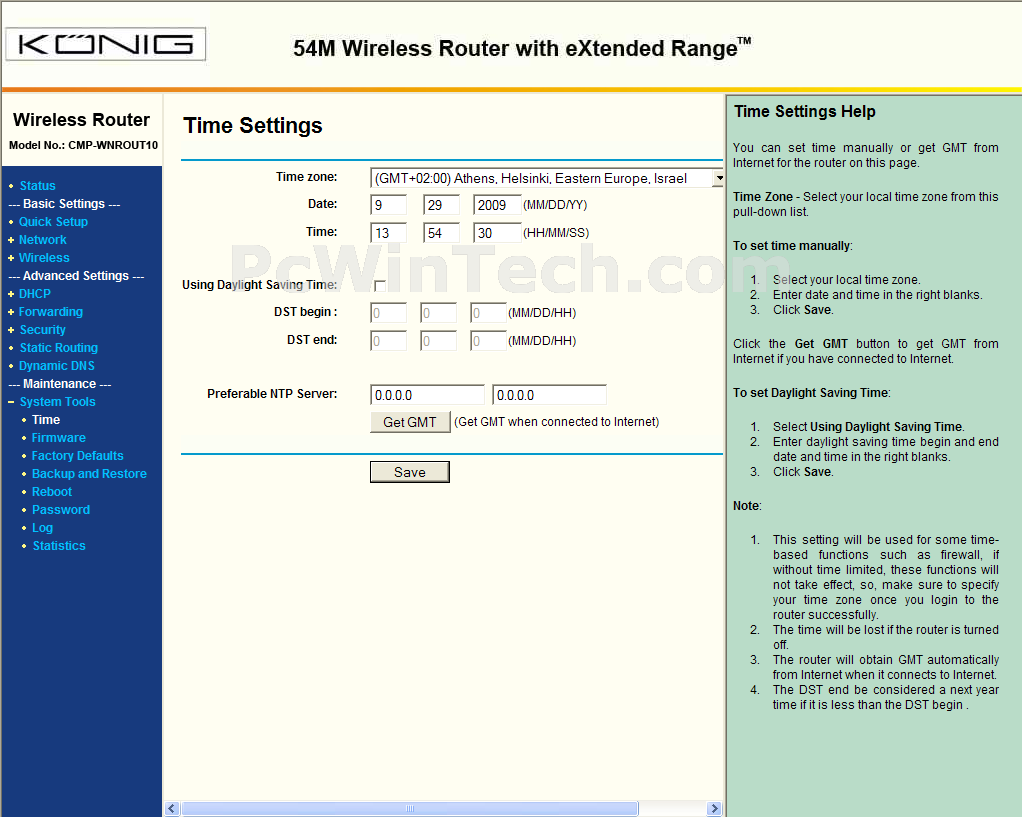This screenshot has width=1022, height=817.
Task: Click the Date month field
Action: tap(388, 205)
